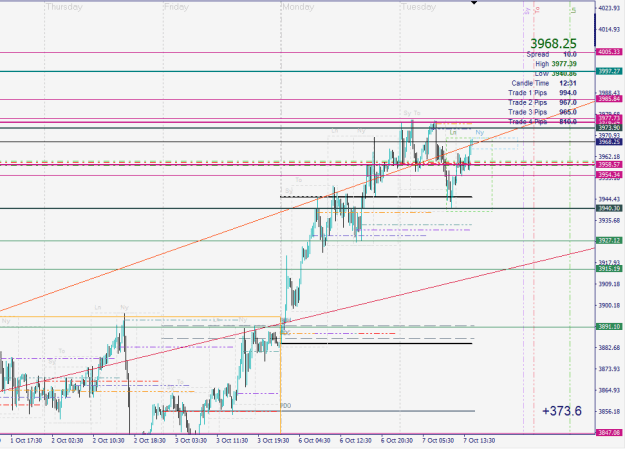Image resolution: width=625 pixels, height=449 pixels.
Task: Click the 4014.93 price scale value
Action: click(x=609, y=29)
